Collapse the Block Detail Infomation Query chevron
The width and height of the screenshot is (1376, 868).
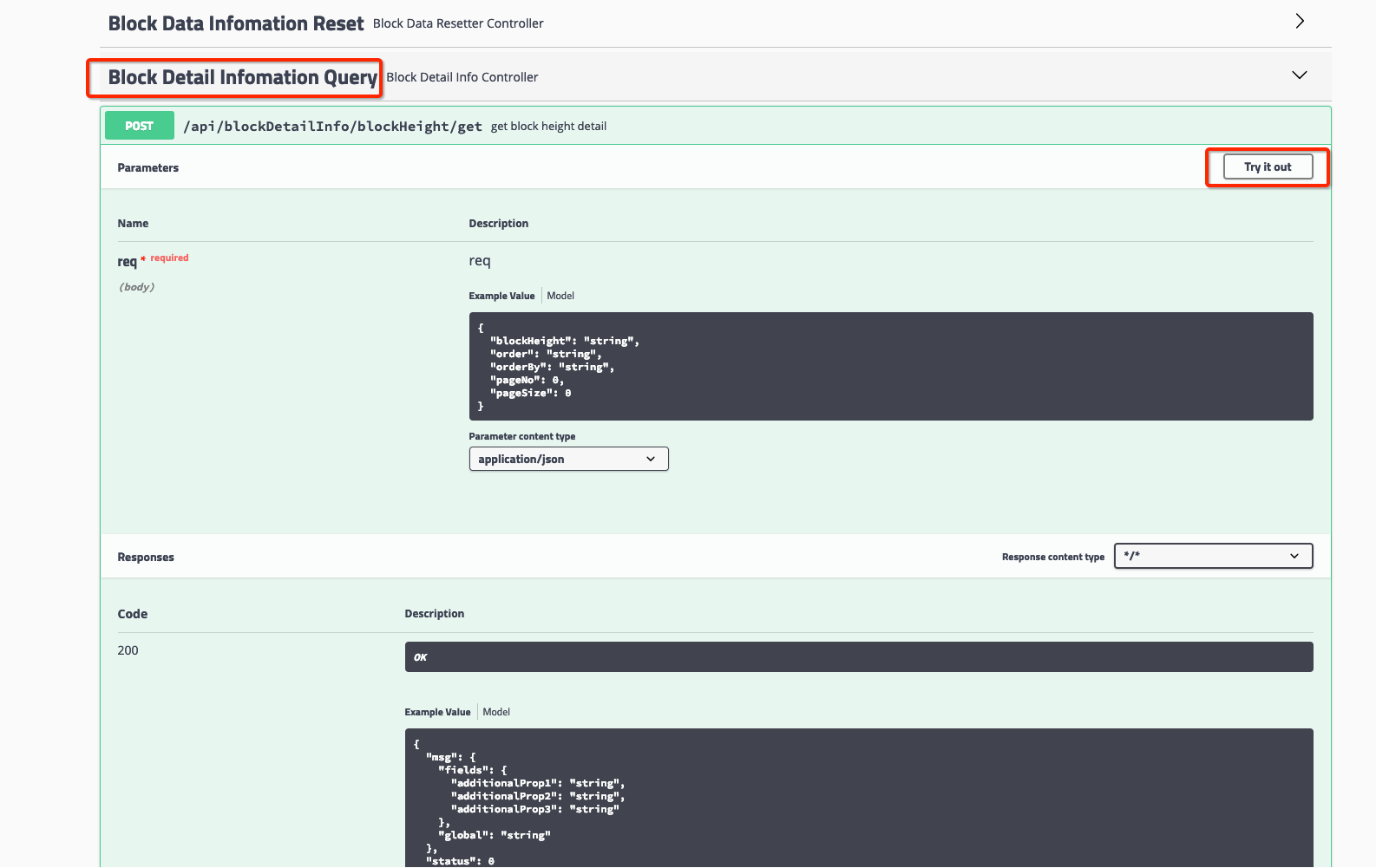click(1299, 75)
